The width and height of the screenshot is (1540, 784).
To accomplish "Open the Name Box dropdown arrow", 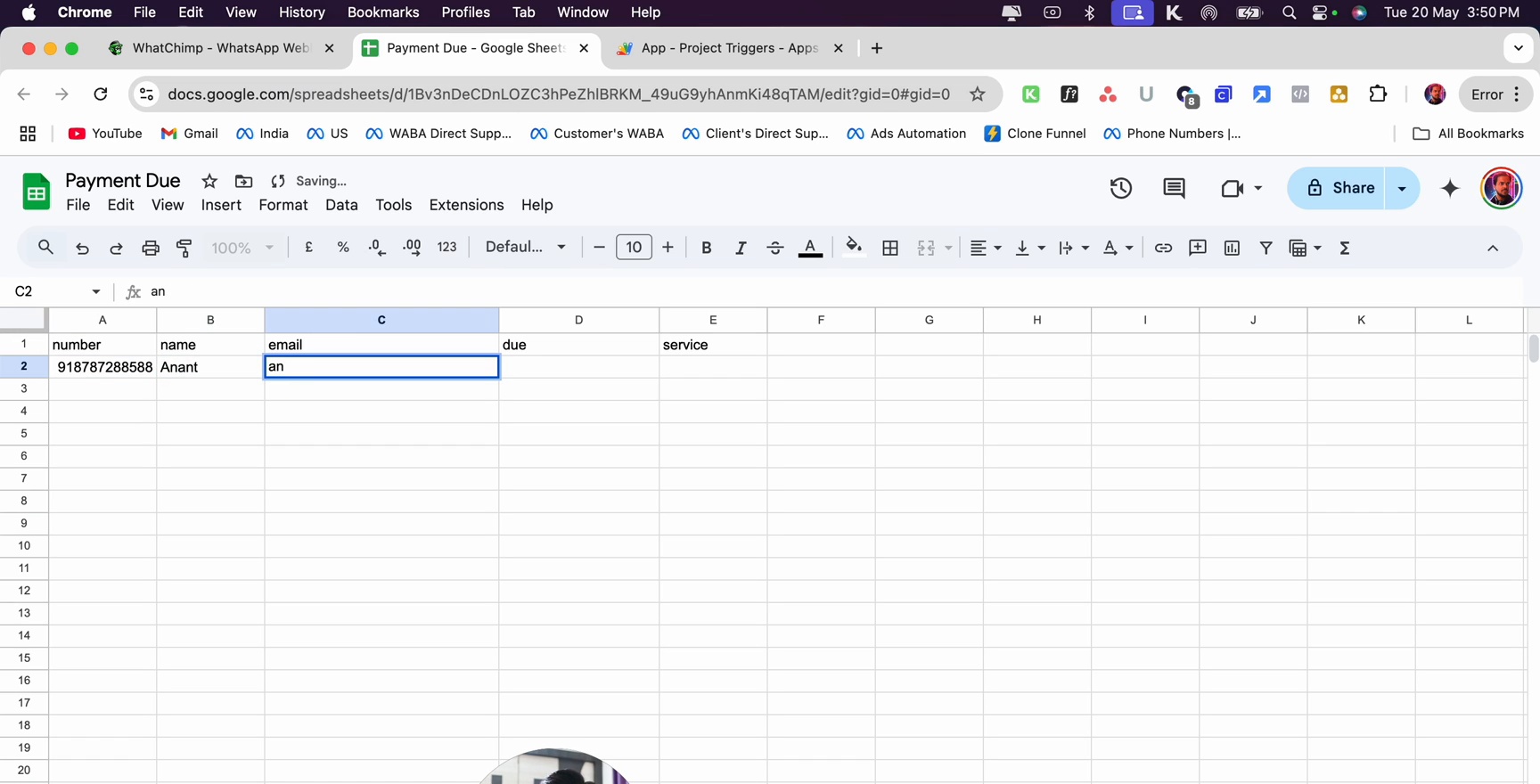I will pyautogui.click(x=96, y=291).
